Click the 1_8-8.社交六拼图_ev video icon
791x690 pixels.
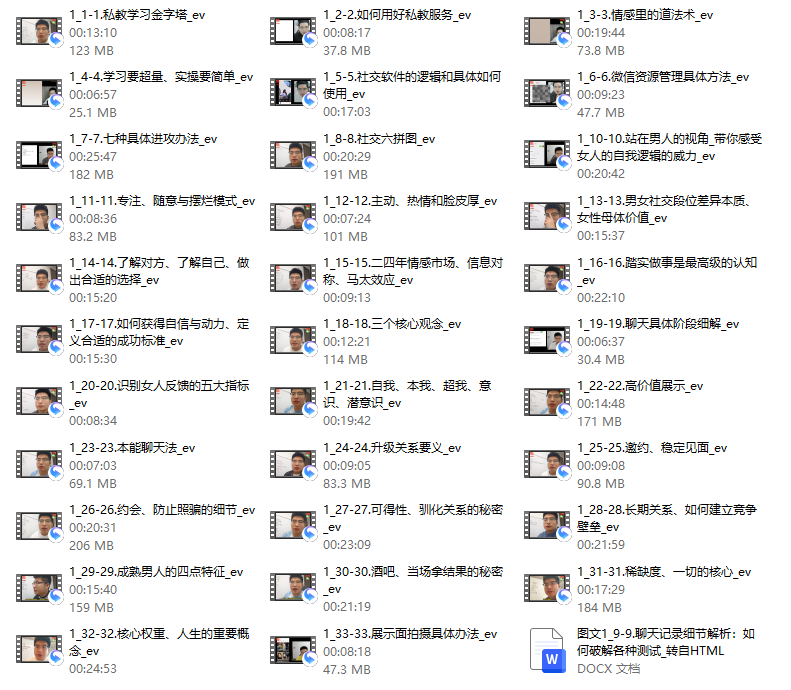pos(293,156)
